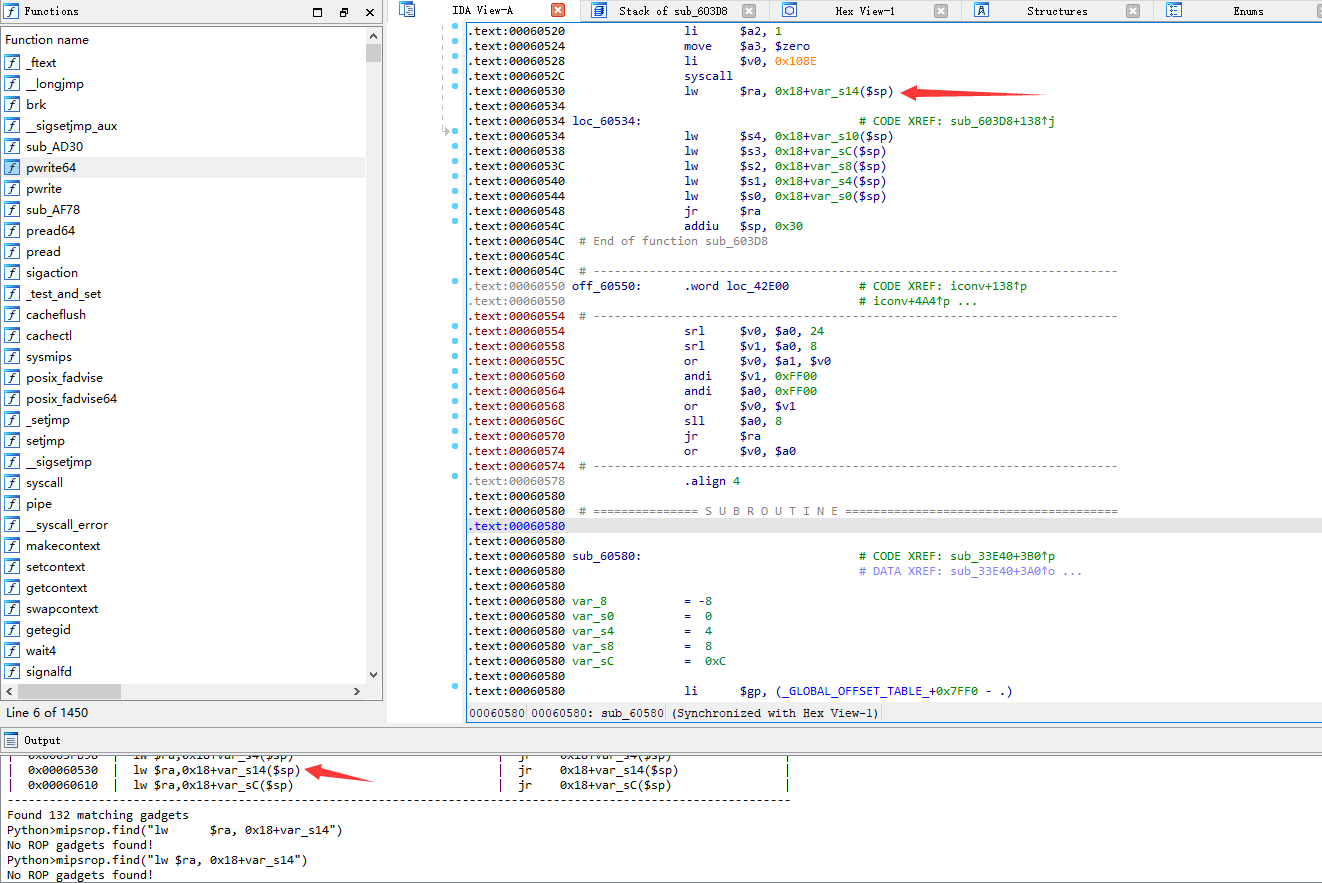Select makecontext in the function list
The image size is (1322, 883).
click(63, 546)
